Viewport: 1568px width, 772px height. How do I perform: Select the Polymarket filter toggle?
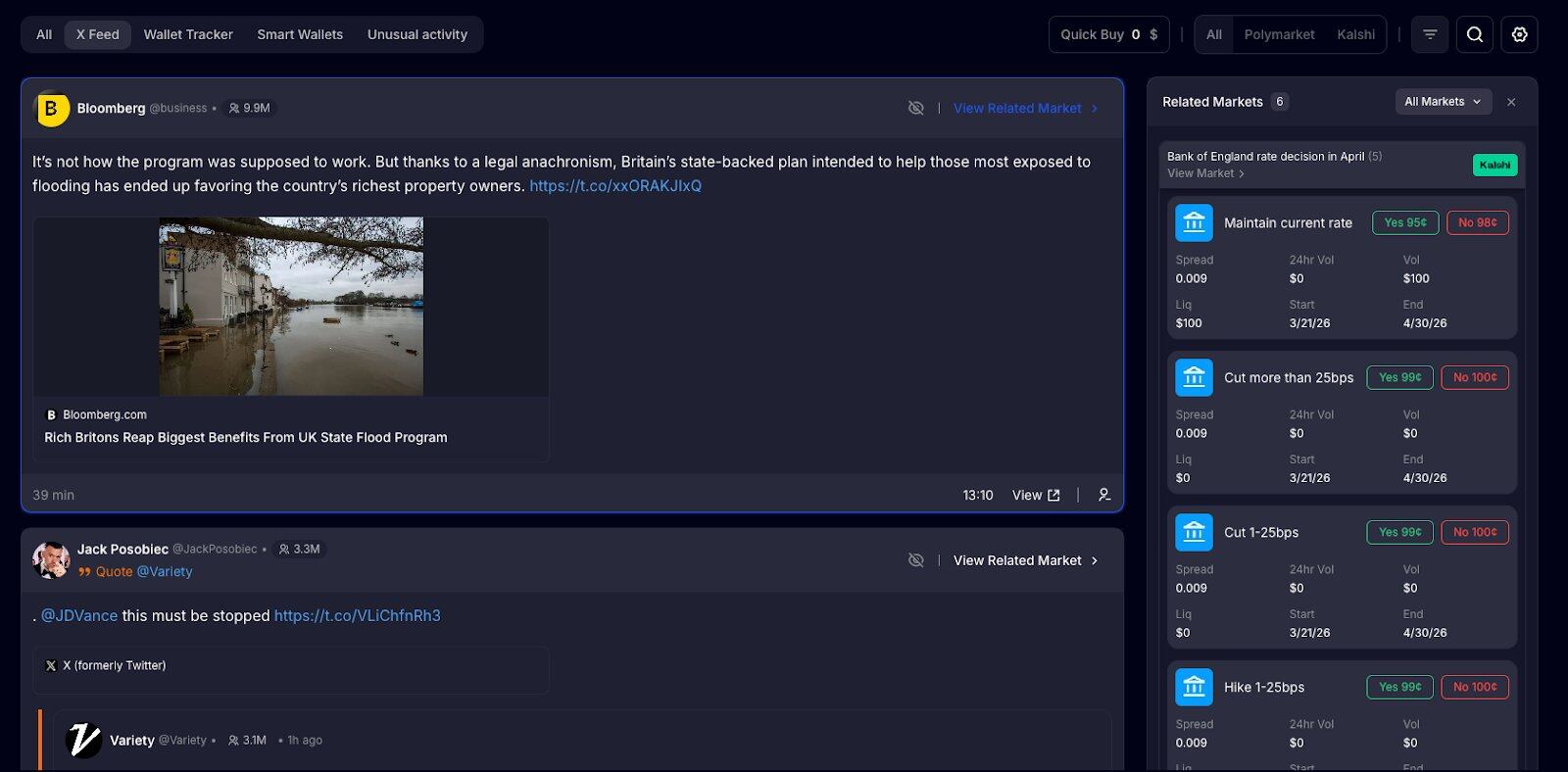[x=1279, y=34]
